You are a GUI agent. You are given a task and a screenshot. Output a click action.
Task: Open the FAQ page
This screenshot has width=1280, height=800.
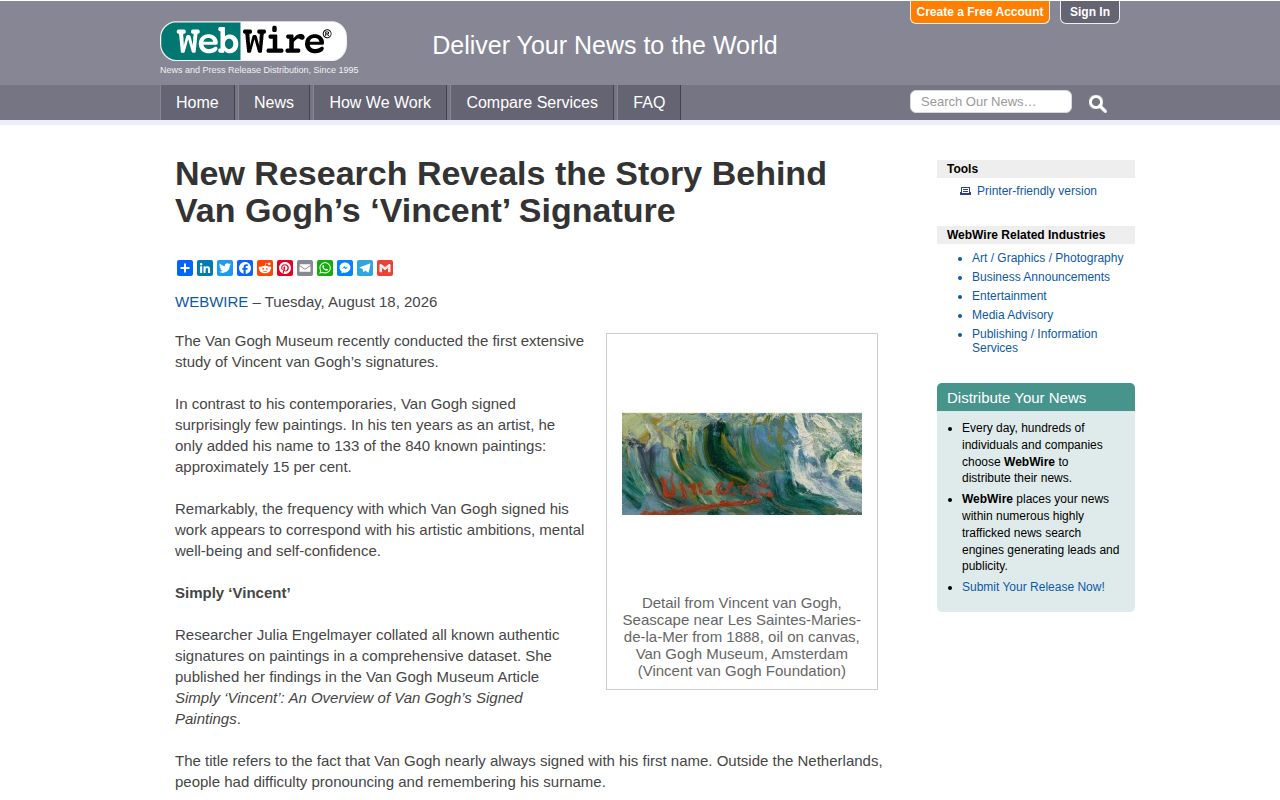tap(649, 102)
